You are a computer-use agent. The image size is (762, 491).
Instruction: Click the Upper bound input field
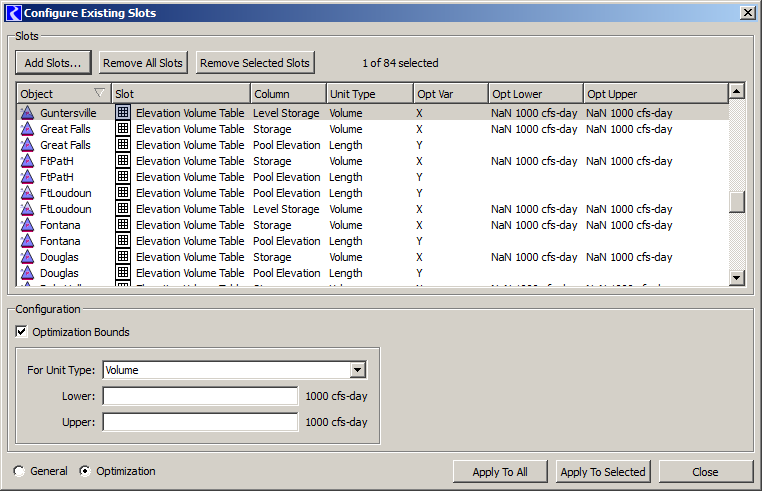click(x=200, y=422)
